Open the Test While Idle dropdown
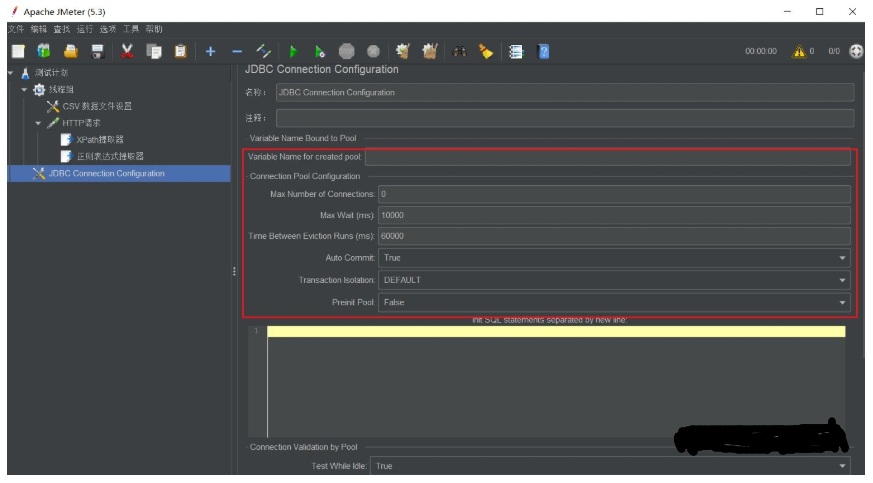The image size is (873, 483). click(610, 466)
